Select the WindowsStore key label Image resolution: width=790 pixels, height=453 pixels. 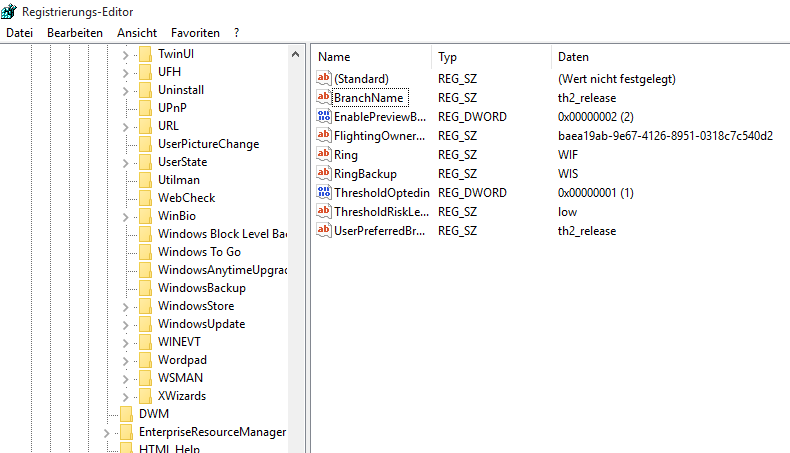tap(196, 306)
